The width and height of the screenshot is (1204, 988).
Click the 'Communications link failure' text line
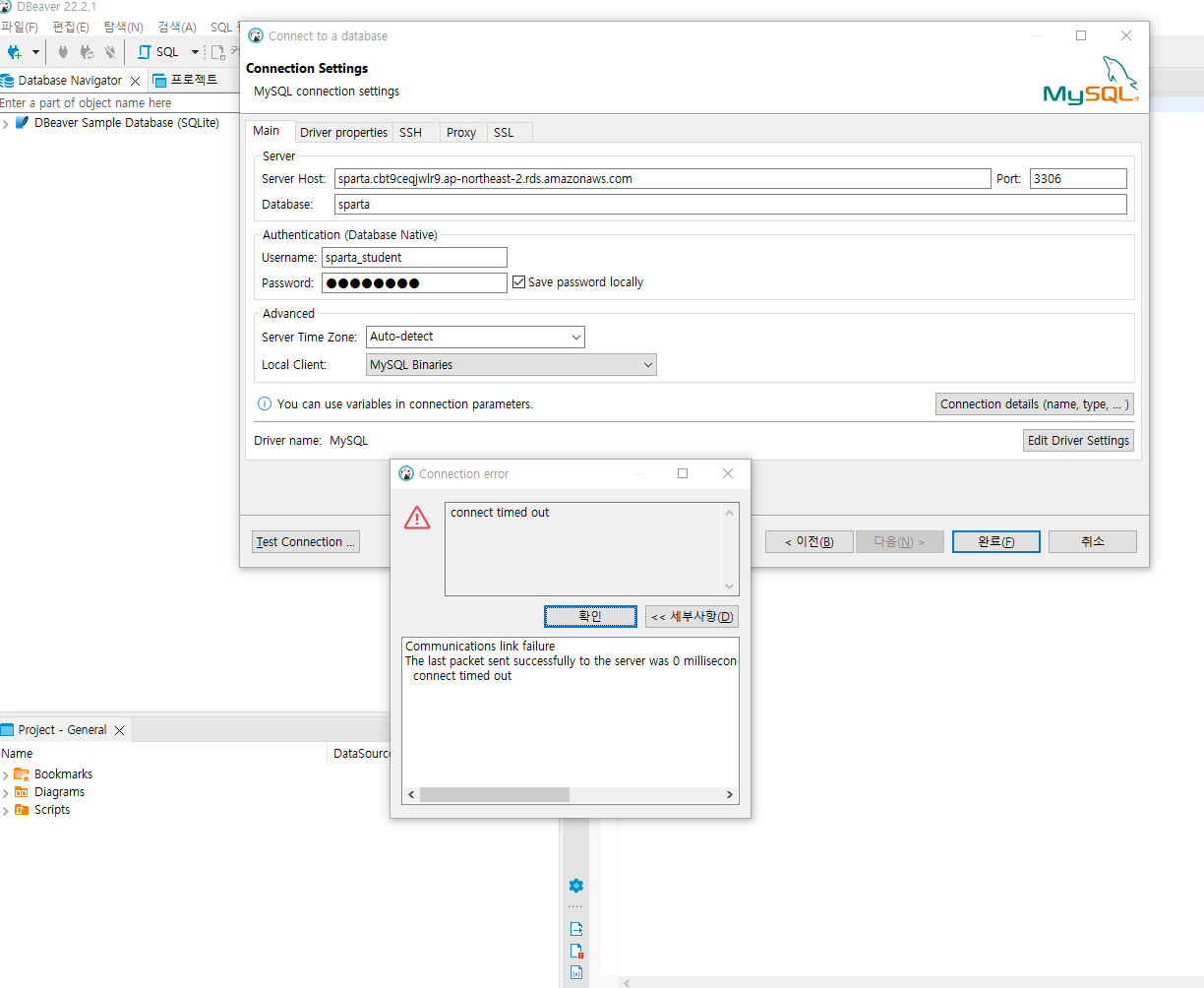tap(480, 647)
